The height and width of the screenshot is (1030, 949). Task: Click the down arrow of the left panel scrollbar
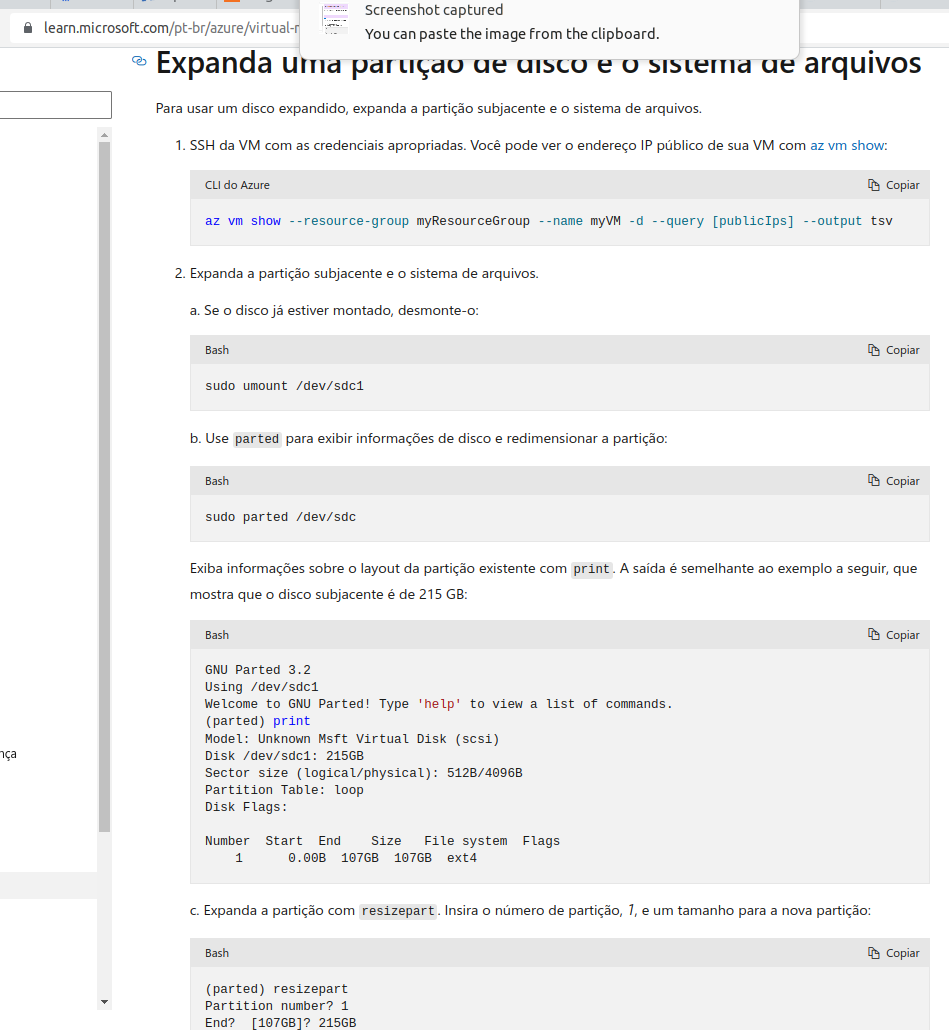[x=104, y=1001]
